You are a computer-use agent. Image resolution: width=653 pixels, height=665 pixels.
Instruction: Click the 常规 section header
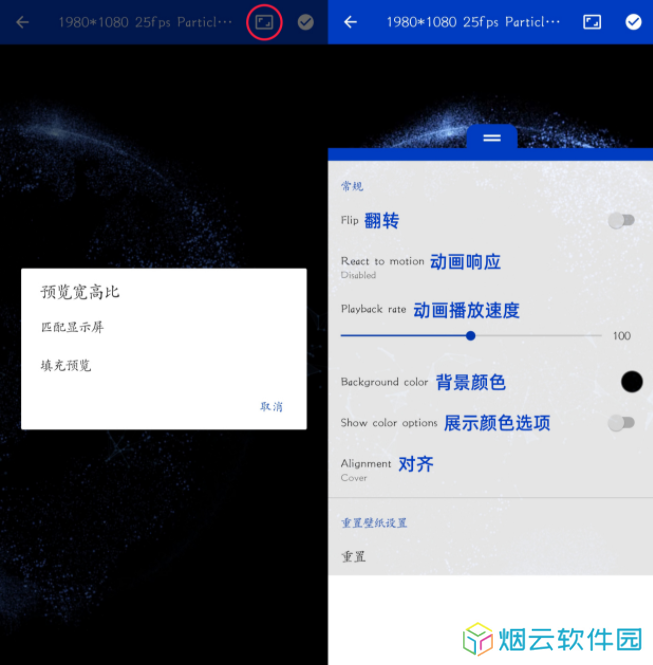(x=352, y=186)
